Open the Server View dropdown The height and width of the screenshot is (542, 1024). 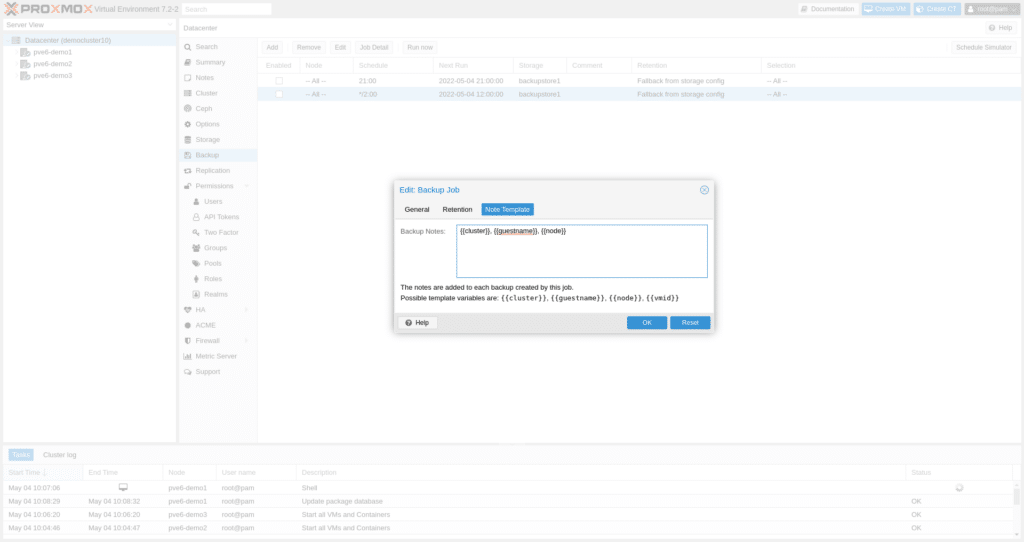89,25
